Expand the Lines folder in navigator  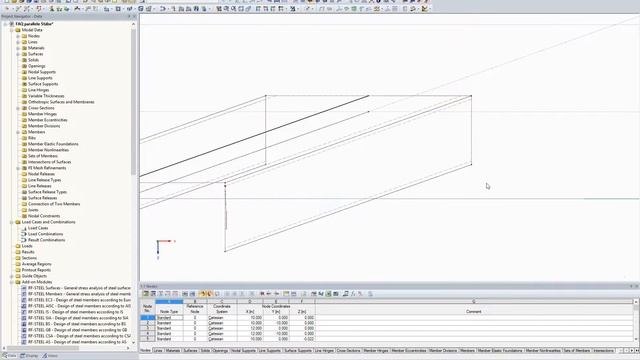pos(18,42)
